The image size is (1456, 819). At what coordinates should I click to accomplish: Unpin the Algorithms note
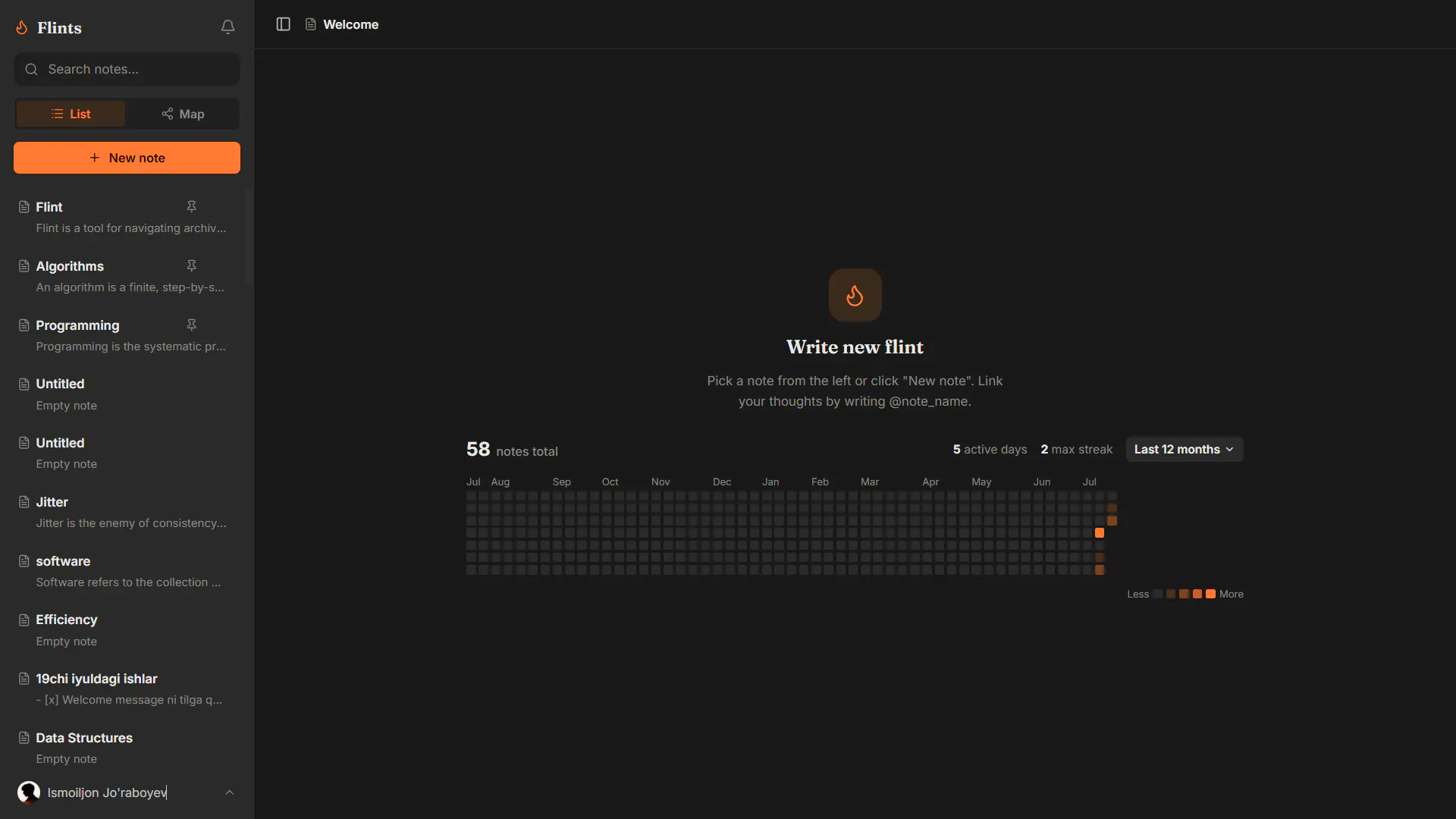(192, 265)
